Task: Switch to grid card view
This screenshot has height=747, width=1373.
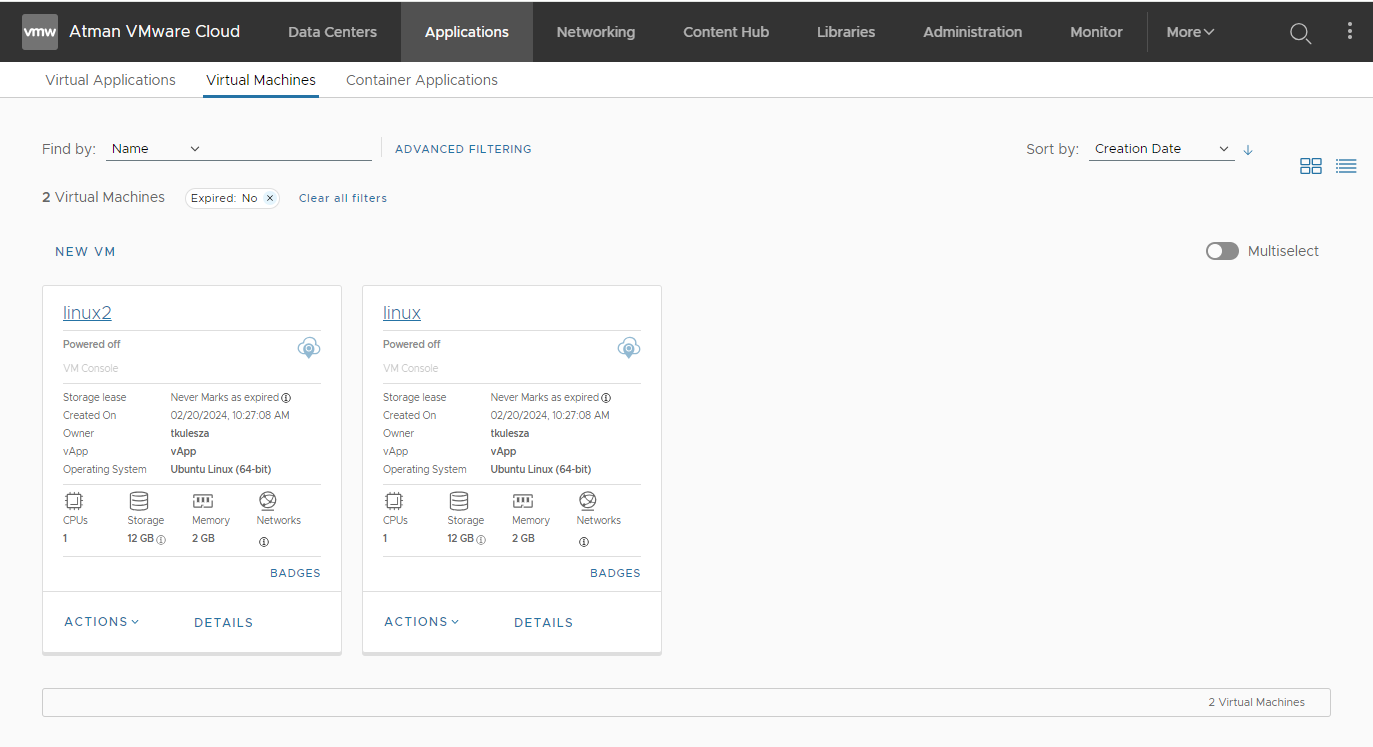Action: (x=1310, y=166)
